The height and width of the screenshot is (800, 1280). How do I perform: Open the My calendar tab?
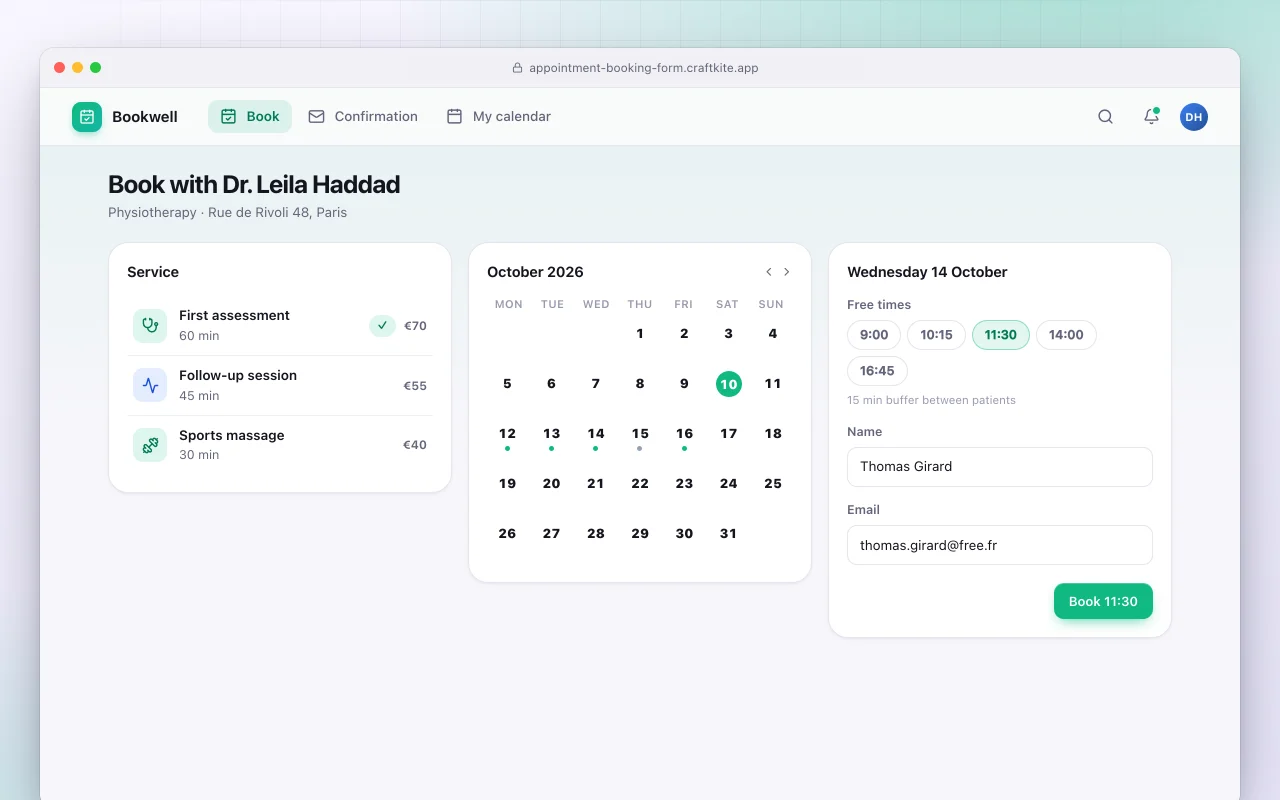498,116
